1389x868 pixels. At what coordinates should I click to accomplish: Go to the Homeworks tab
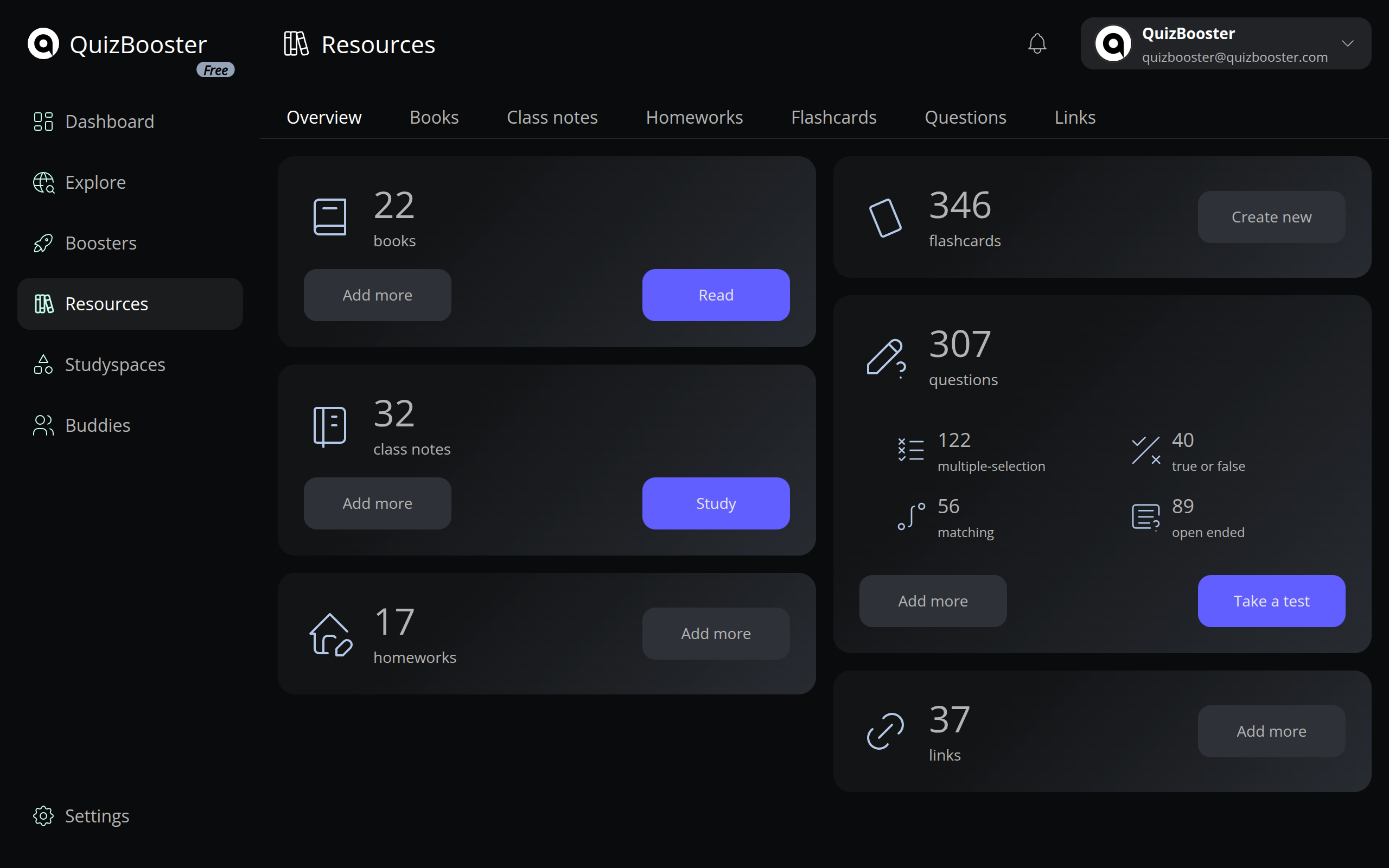pyautogui.click(x=694, y=117)
